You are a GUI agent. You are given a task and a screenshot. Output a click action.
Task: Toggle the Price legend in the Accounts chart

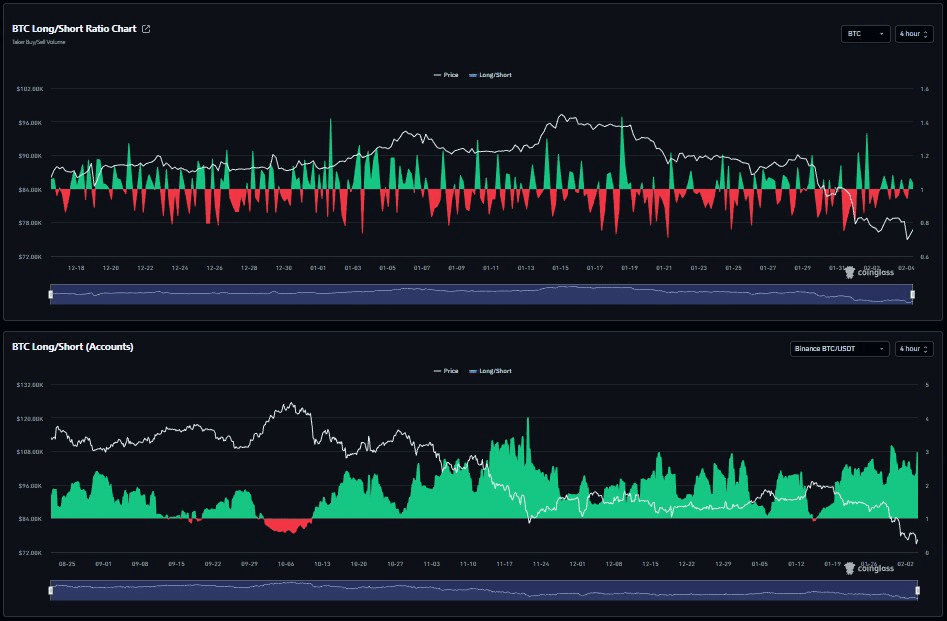446,371
